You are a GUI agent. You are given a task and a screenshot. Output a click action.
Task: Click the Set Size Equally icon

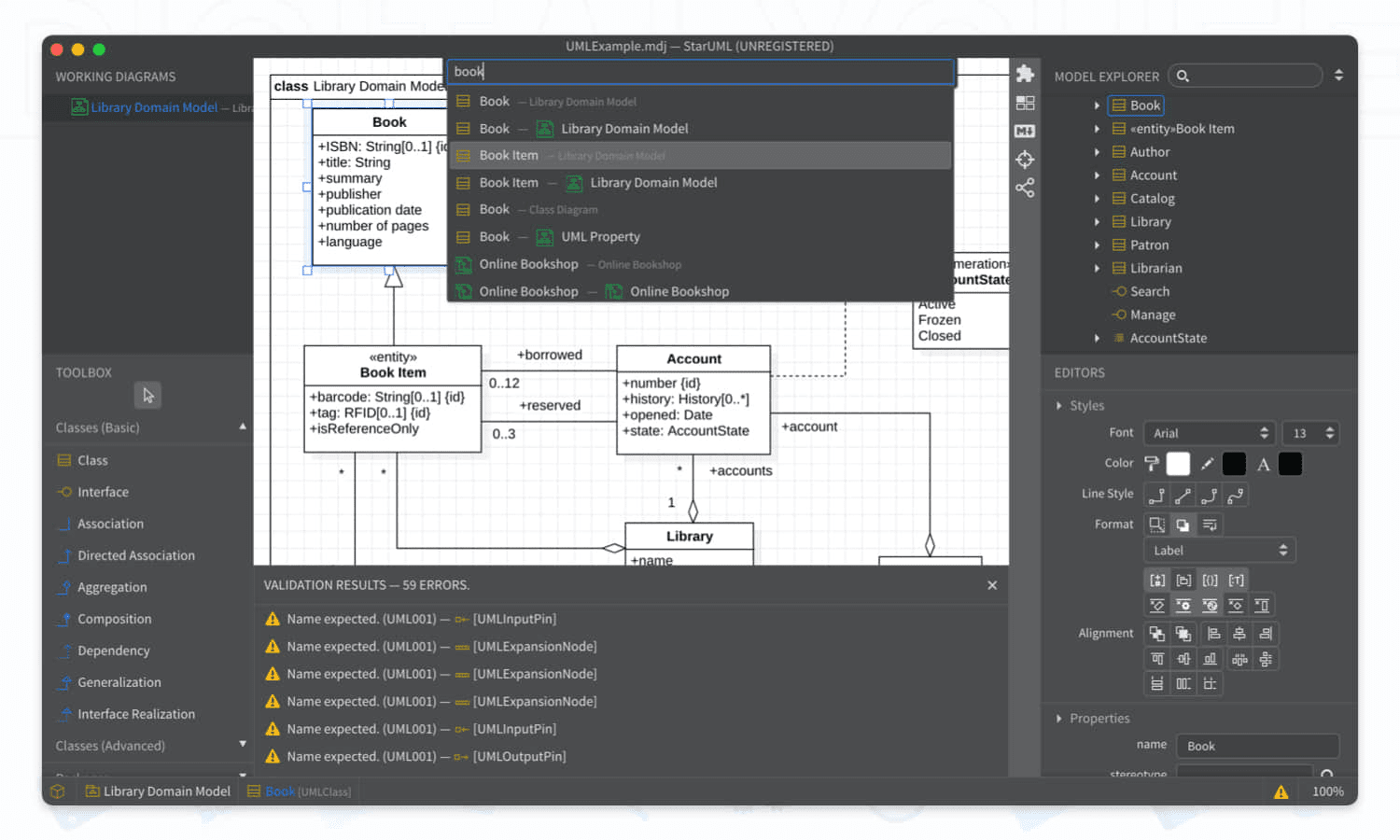click(1210, 684)
